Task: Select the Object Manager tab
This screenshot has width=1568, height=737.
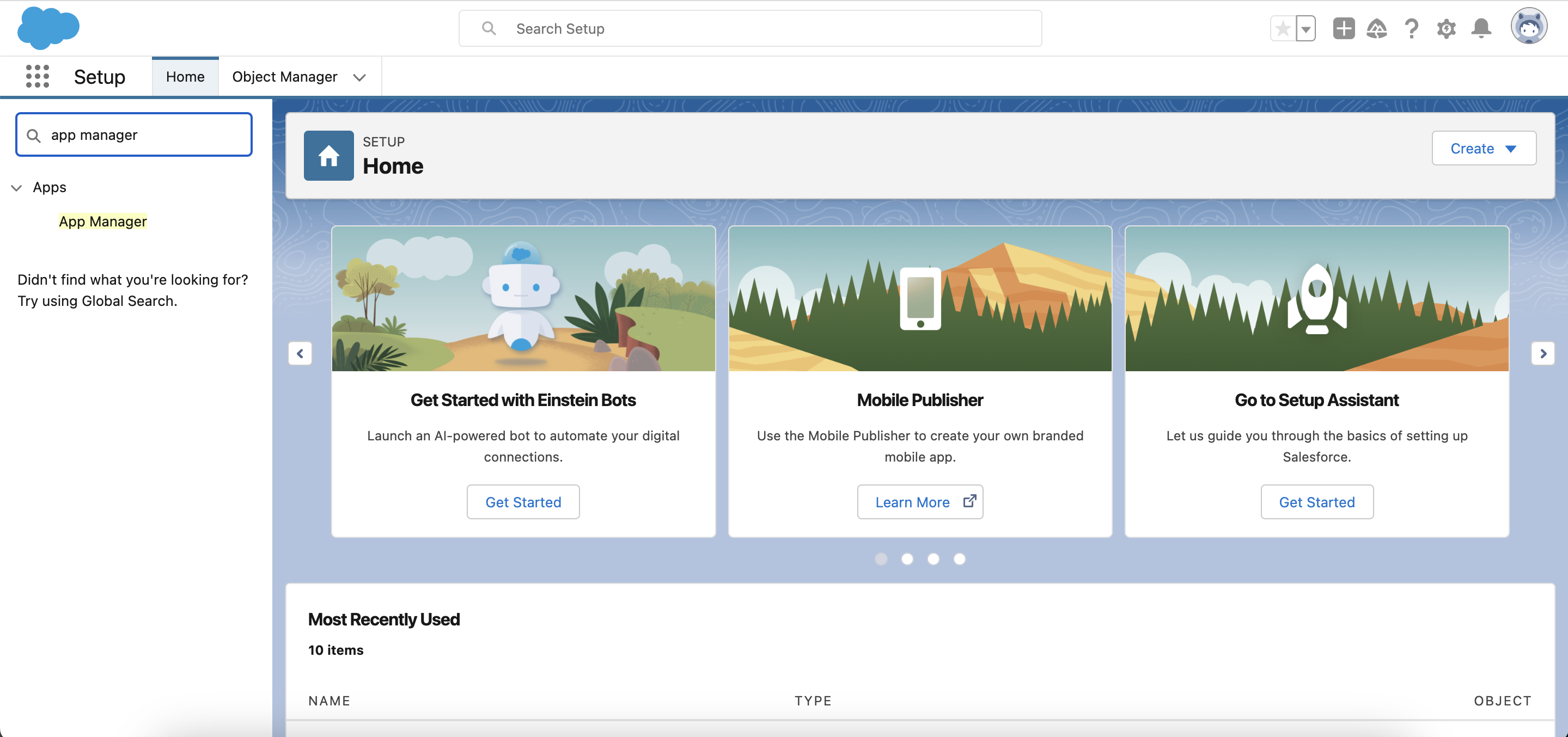Action: coord(285,76)
